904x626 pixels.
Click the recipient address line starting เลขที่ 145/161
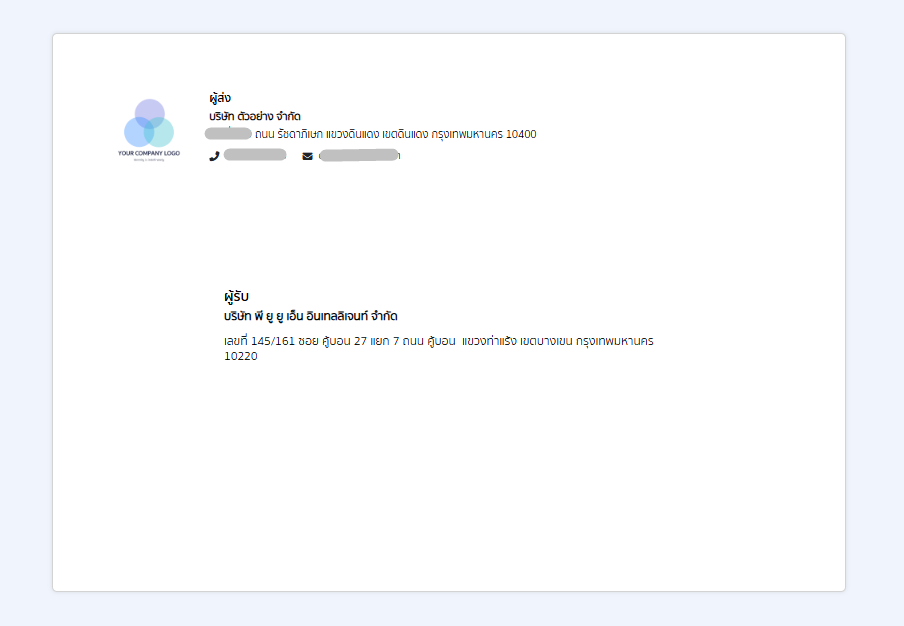pos(439,341)
